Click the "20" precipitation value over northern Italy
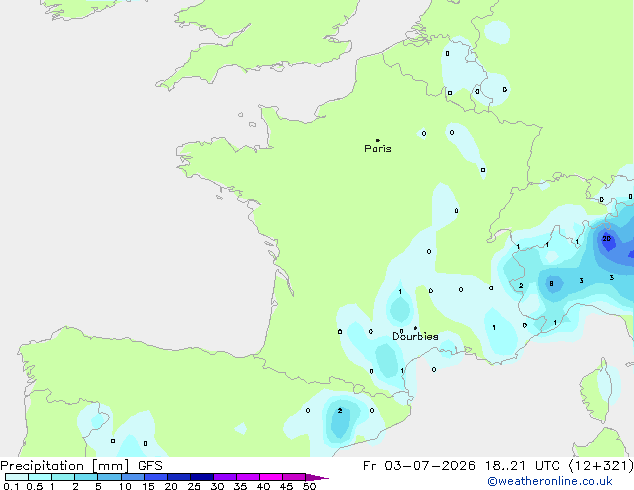This screenshot has height=490, width=634. pyautogui.click(x=606, y=239)
